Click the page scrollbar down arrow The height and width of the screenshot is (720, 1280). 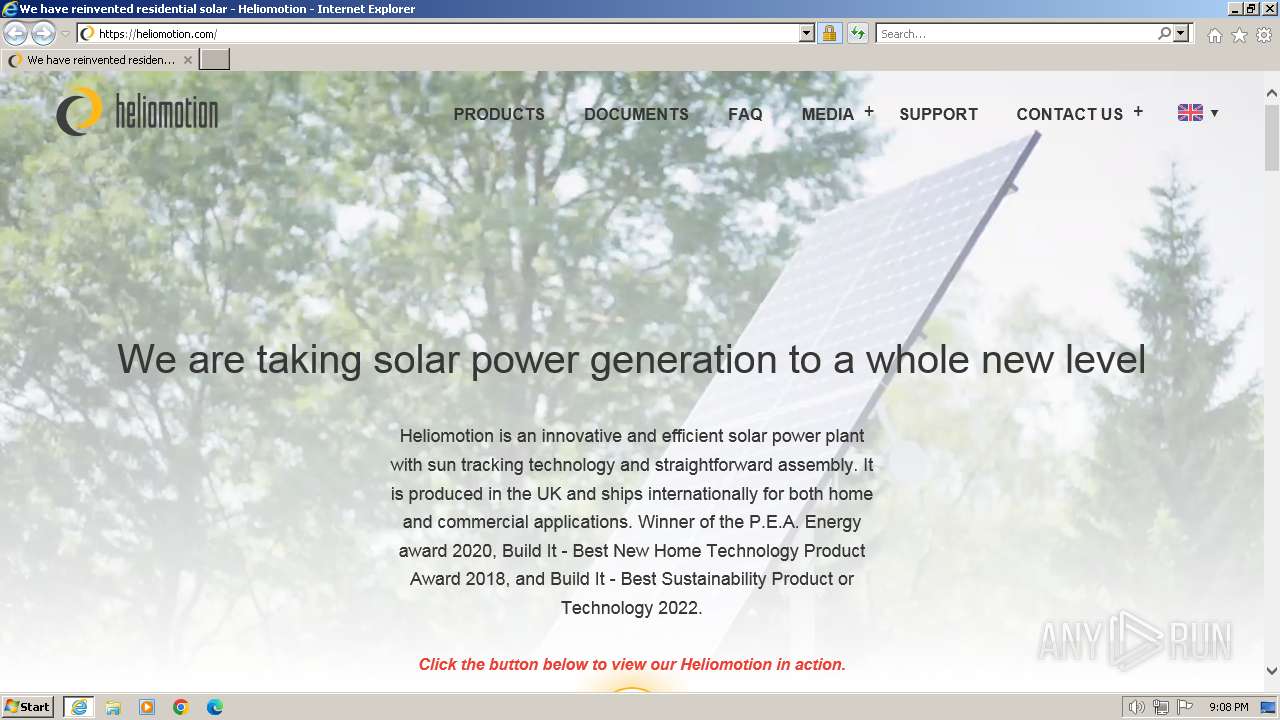1272,671
